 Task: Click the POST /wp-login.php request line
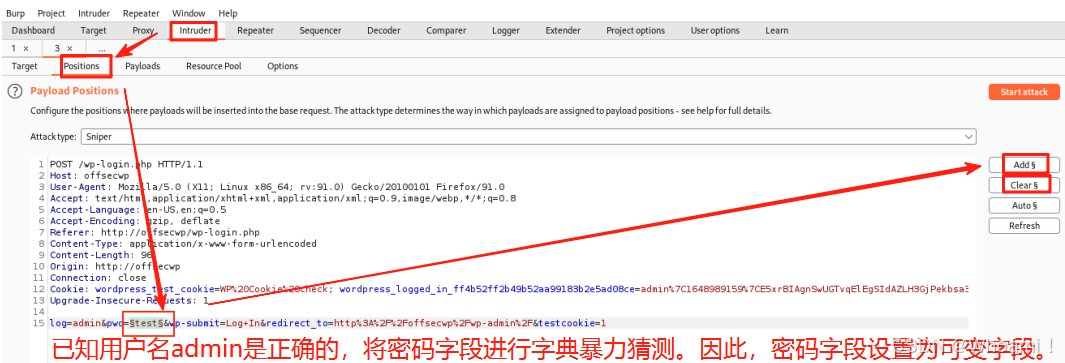pyautogui.click(x=126, y=165)
